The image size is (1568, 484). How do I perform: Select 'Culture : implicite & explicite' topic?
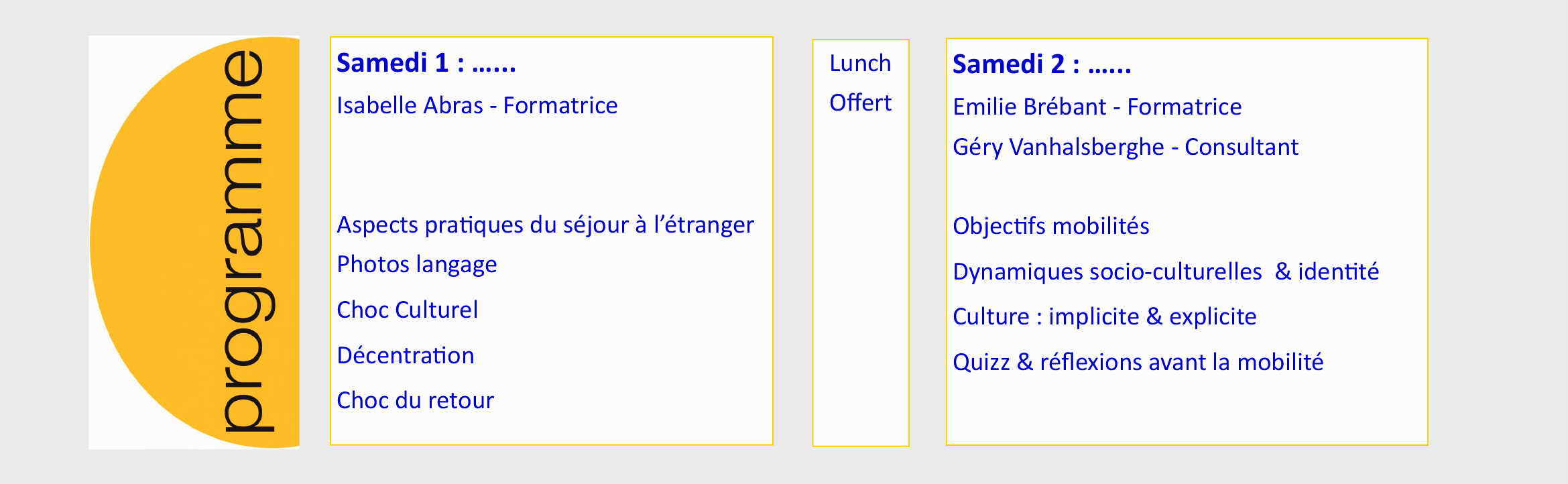point(1105,316)
